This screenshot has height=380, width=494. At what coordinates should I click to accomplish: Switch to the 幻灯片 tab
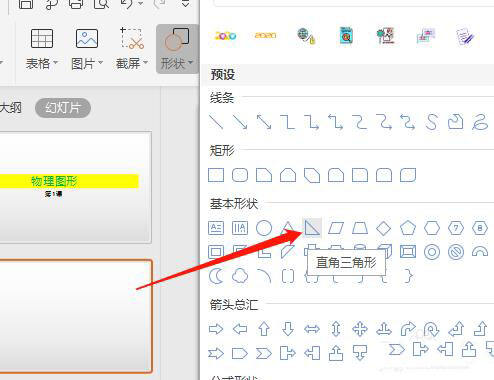63,108
